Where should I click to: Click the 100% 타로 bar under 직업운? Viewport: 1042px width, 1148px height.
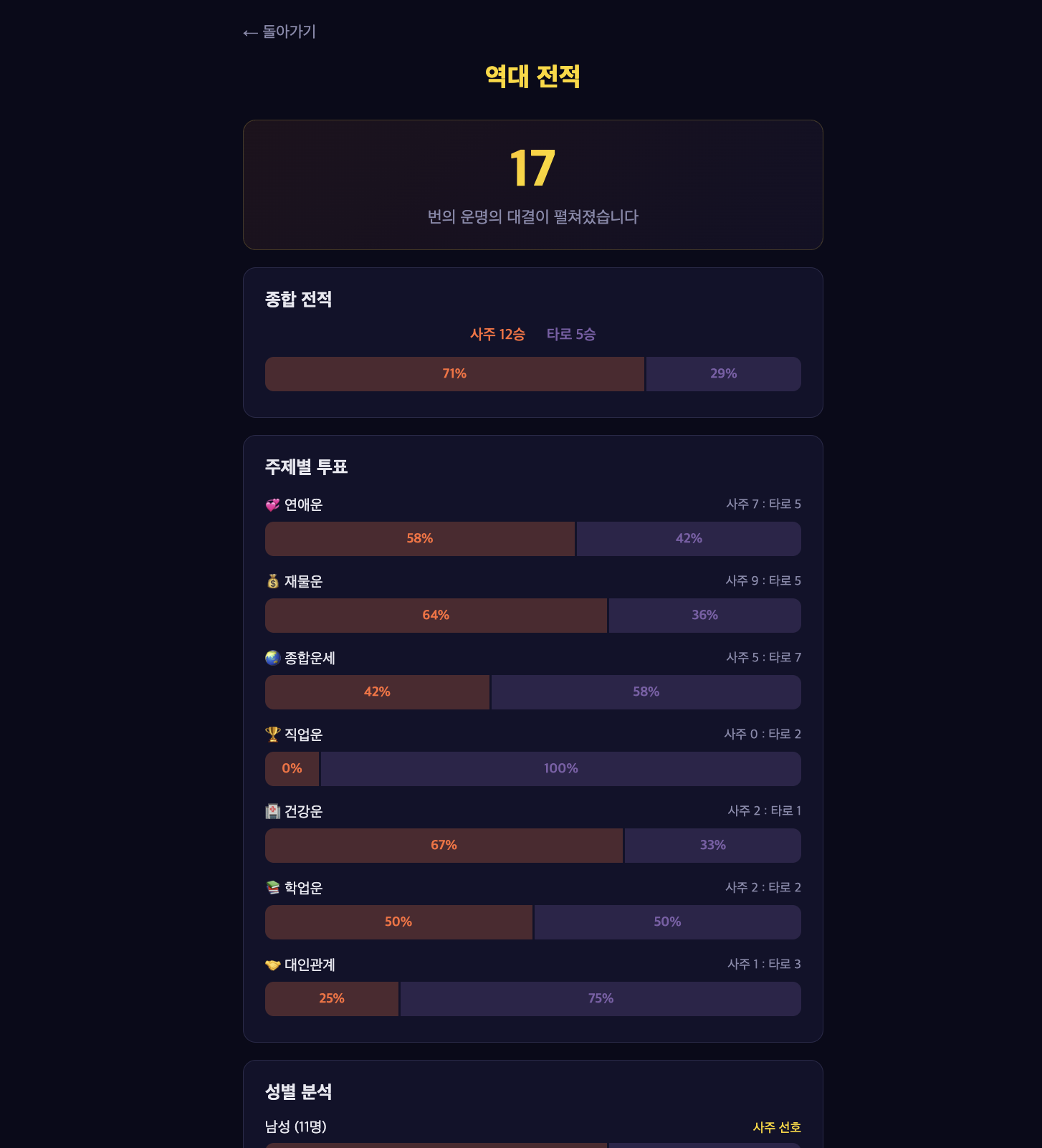tap(560, 769)
